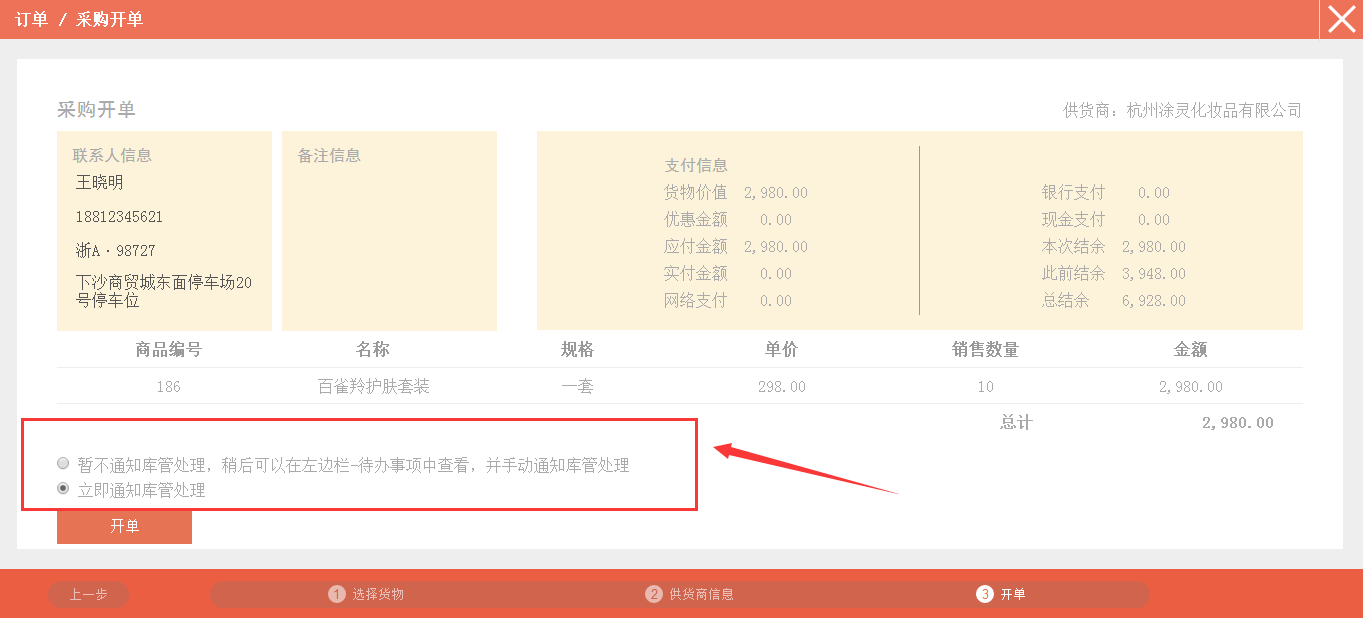Image resolution: width=1363 pixels, height=618 pixels.
Task: Select the 暂不通知库管处理 radio option
Action: (64, 464)
